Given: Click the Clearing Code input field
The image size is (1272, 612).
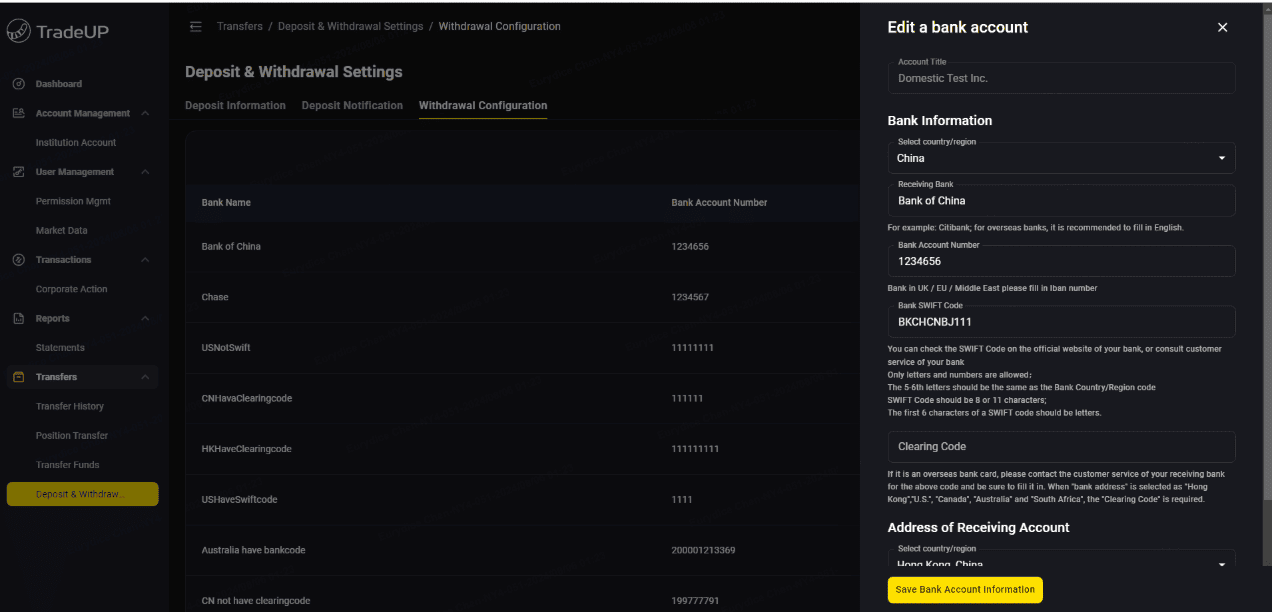Looking at the screenshot, I should tap(1061, 447).
